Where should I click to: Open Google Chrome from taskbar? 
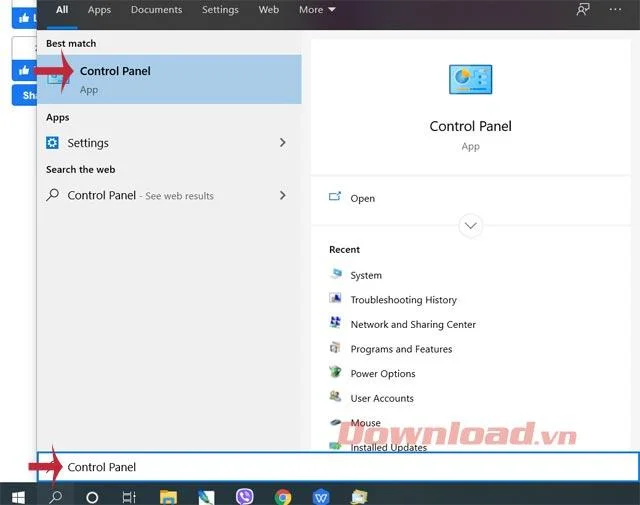(283, 497)
